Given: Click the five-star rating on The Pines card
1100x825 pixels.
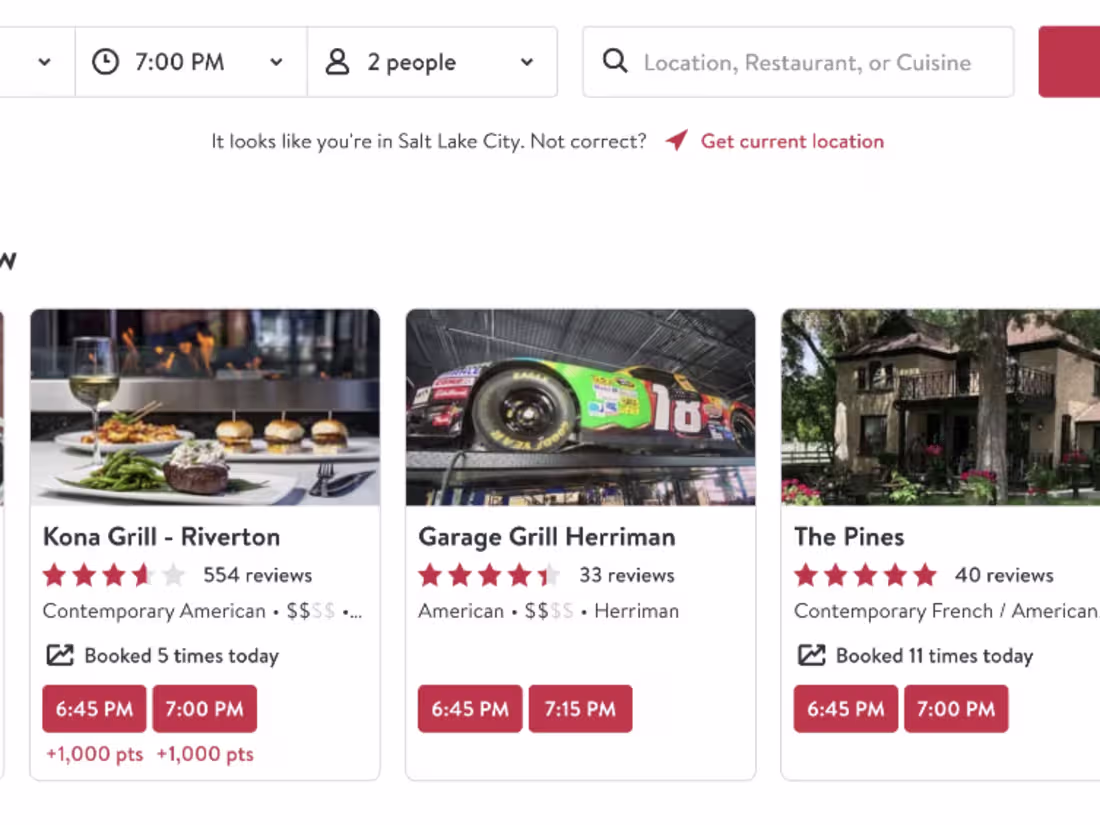Looking at the screenshot, I should tap(866, 575).
